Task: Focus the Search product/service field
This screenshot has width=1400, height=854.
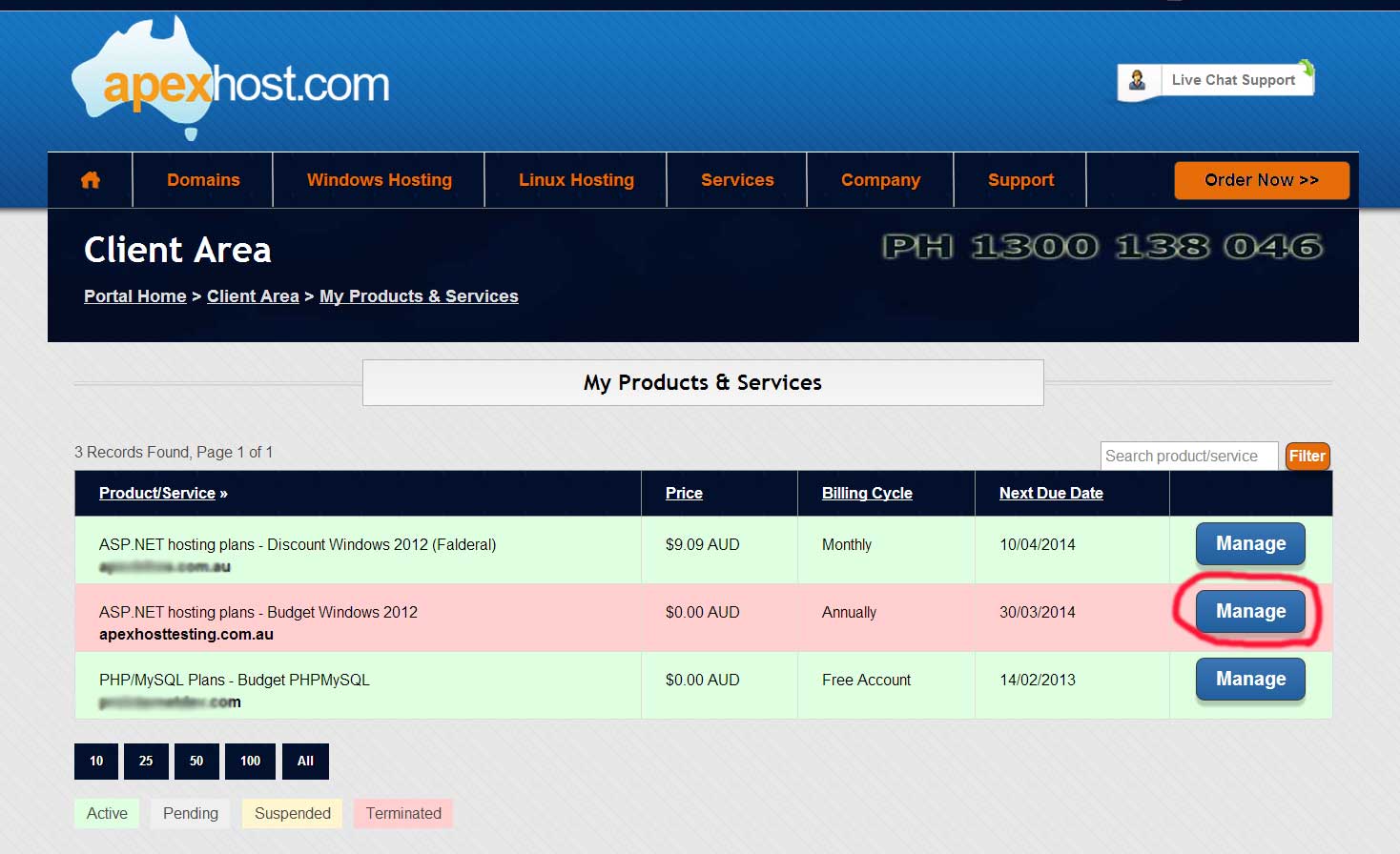Action: tap(1189, 456)
